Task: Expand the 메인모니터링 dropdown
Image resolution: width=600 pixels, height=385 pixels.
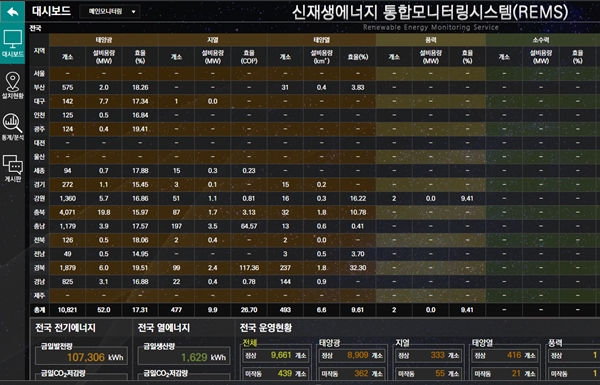Action: 109,11
